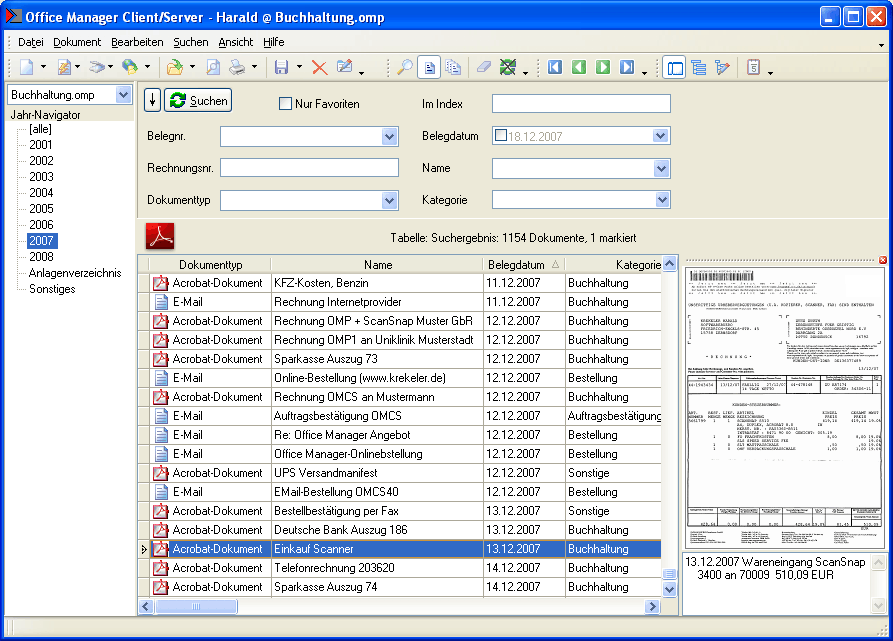Sort by the Belegdatum column header

tap(524, 265)
